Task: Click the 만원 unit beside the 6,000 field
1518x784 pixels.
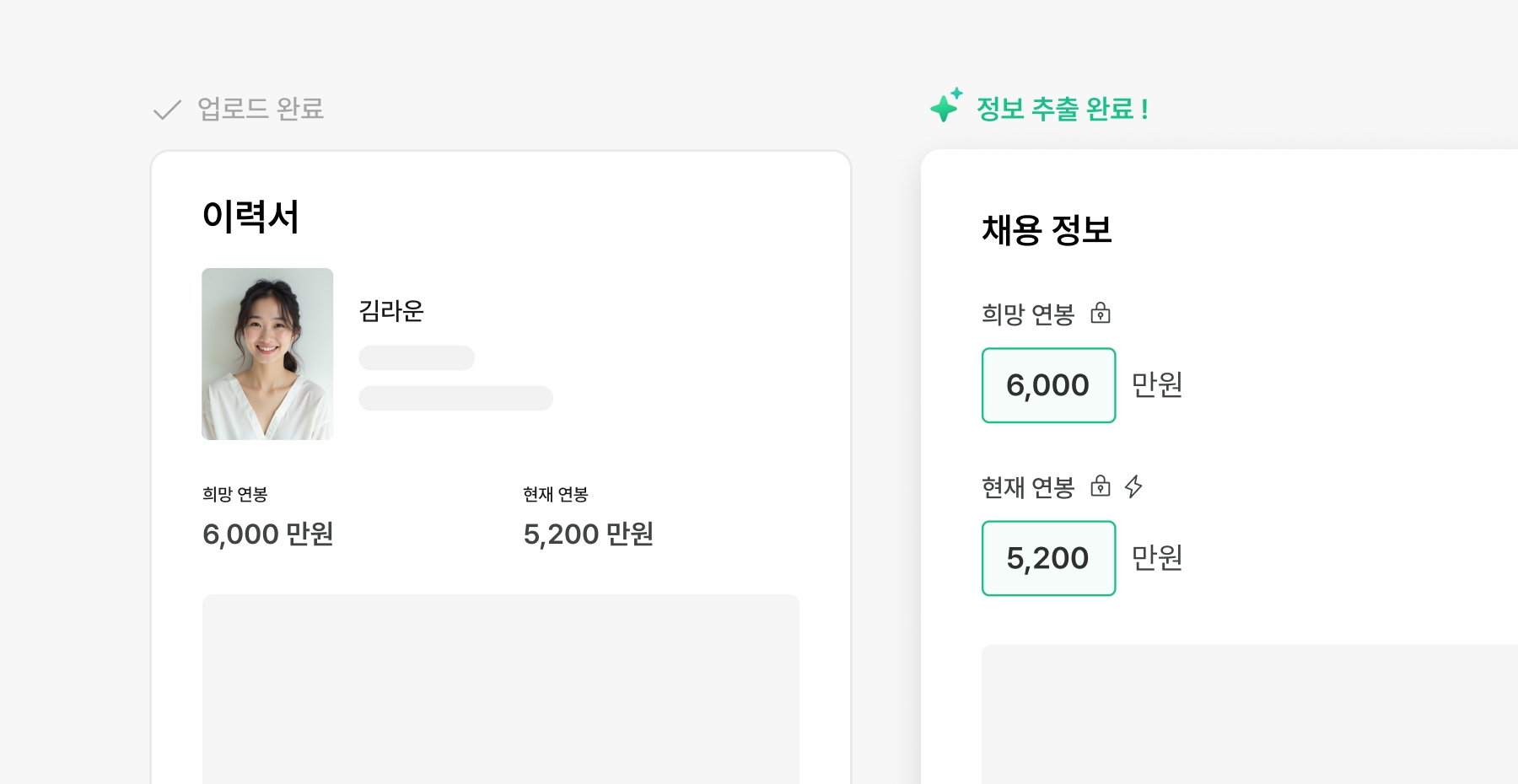Action: tap(1157, 385)
